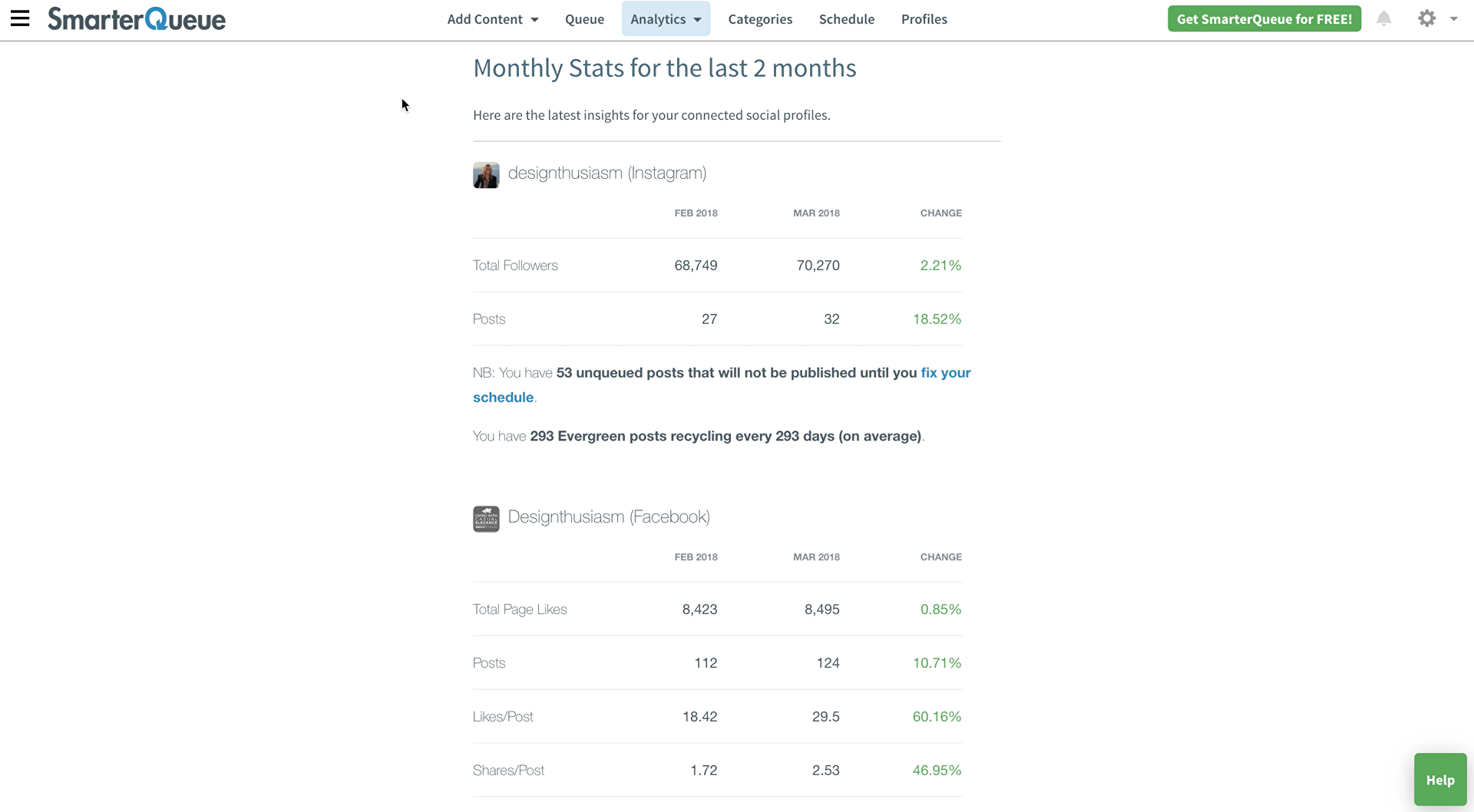Select the 124 Facebook posts value
This screenshot has height=812, width=1474.
pyautogui.click(x=828, y=663)
